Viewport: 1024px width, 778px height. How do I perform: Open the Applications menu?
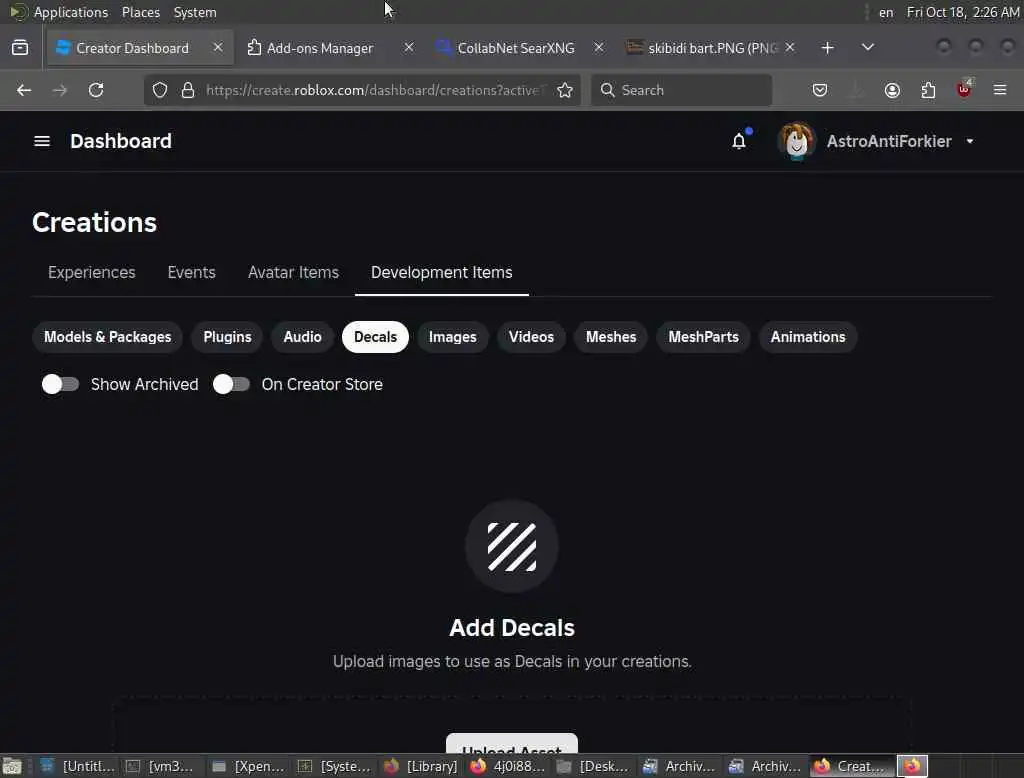pyautogui.click(x=71, y=12)
